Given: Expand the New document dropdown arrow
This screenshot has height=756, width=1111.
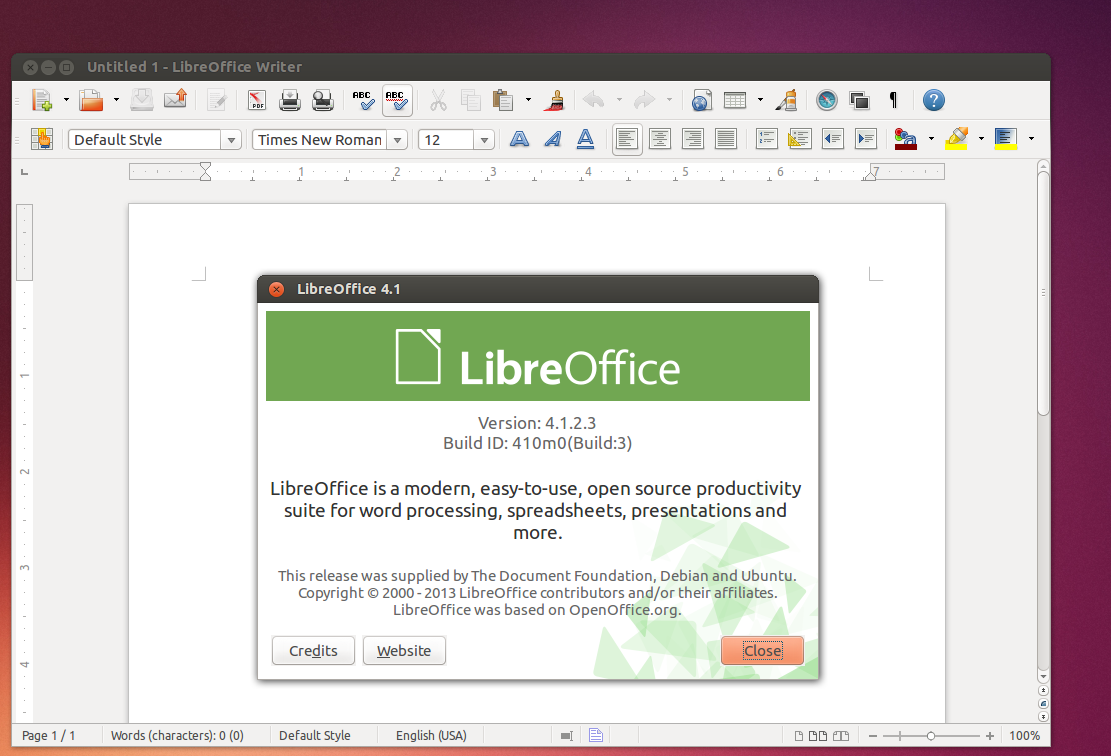Looking at the screenshot, I should 66,100.
